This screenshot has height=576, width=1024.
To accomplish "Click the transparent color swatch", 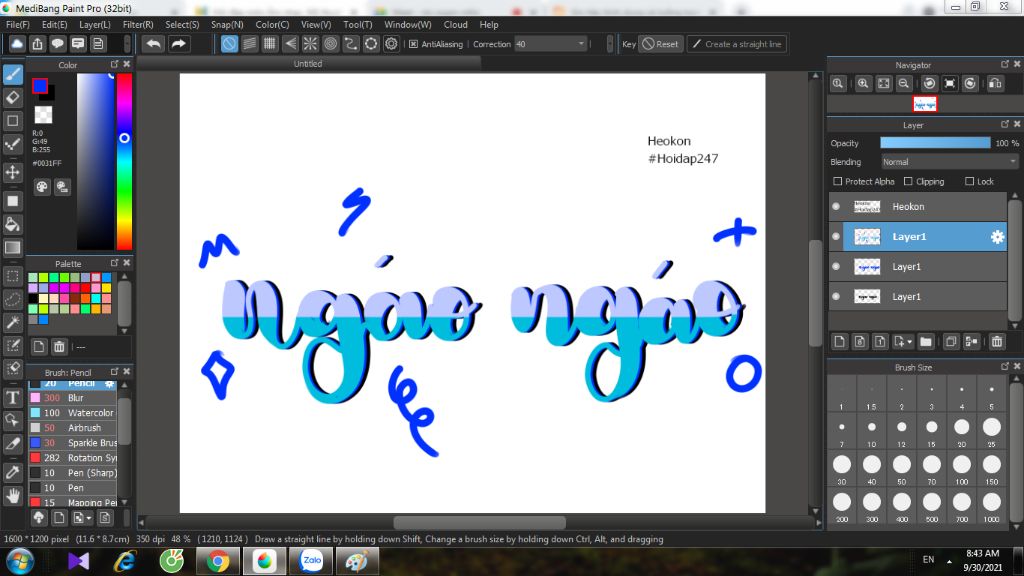I will click(43, 114).
